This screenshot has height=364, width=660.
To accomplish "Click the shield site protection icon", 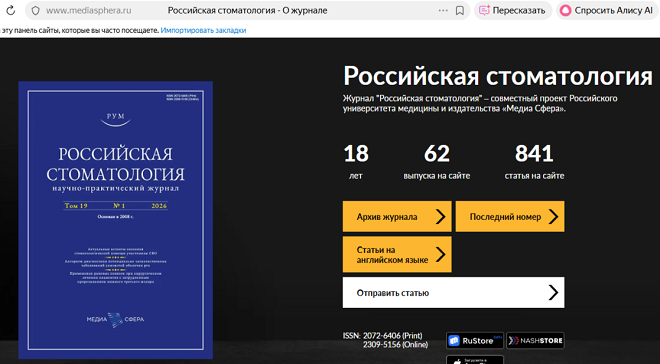I will pos(36,11).
